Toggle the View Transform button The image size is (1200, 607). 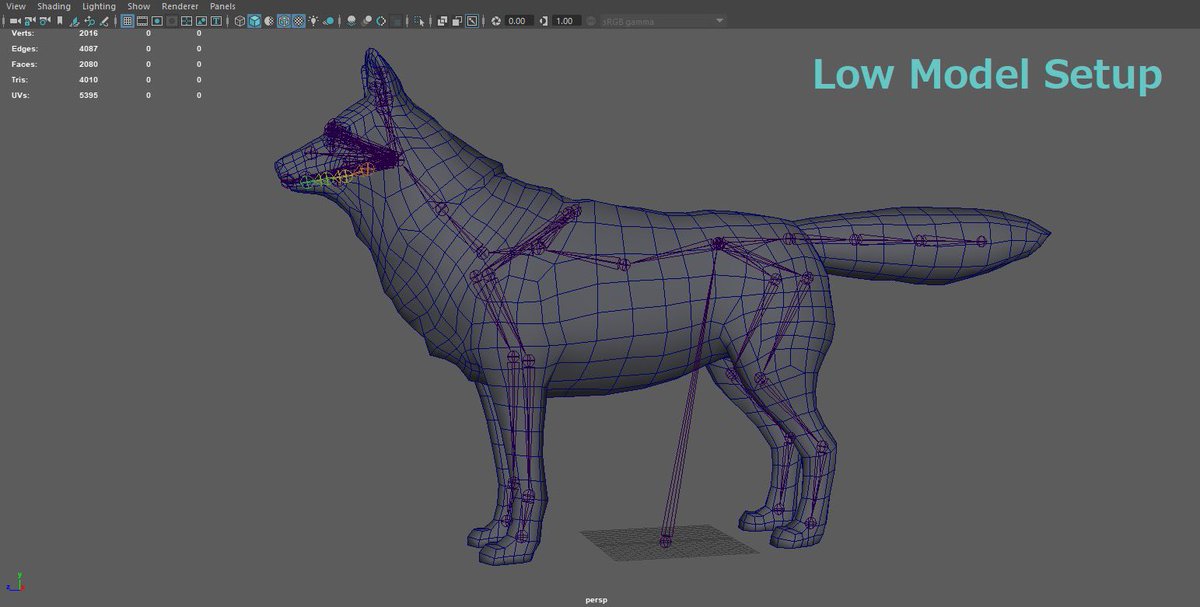(x=591, y=21)
